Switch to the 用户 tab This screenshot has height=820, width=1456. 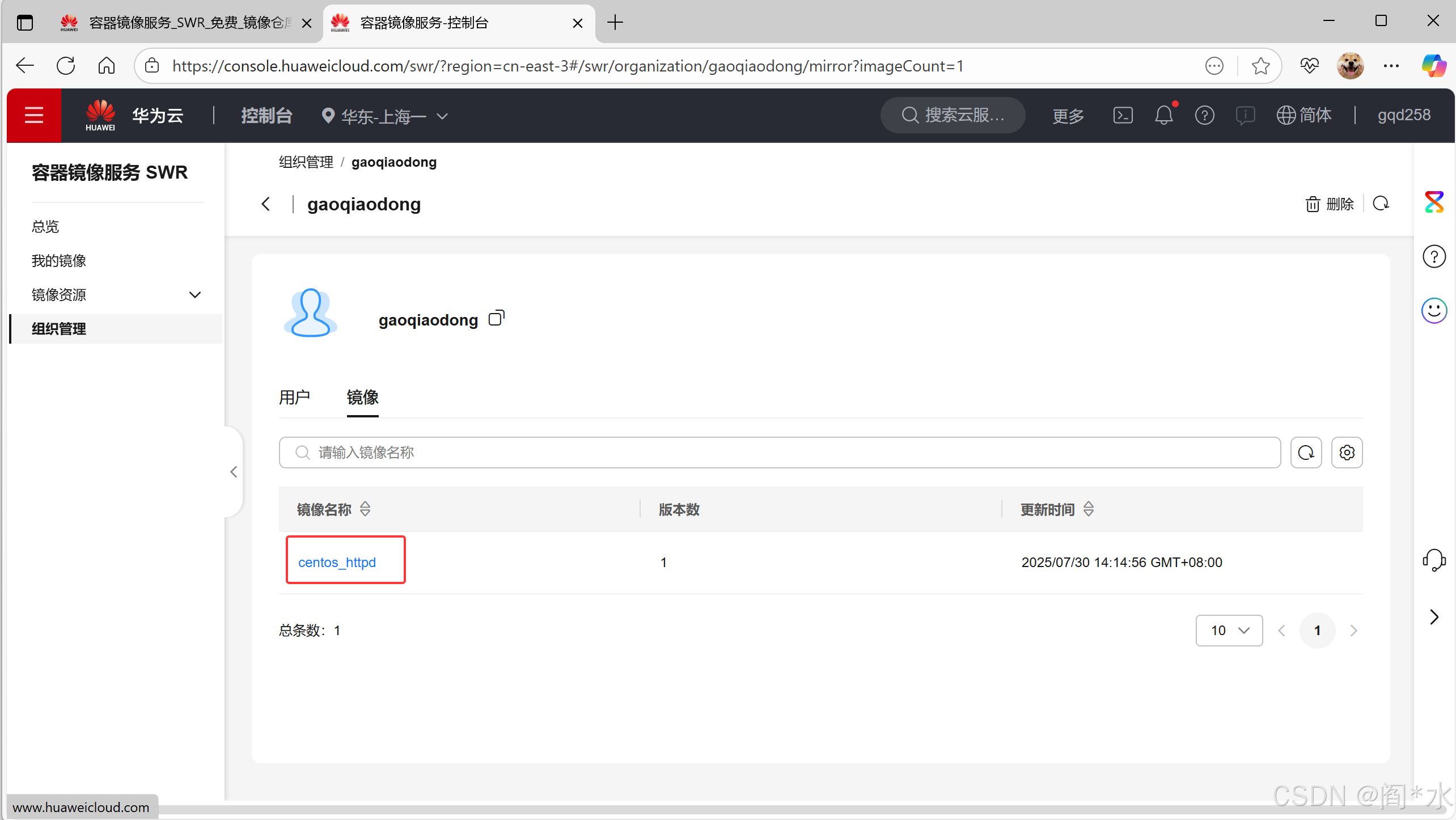point(294,398)
